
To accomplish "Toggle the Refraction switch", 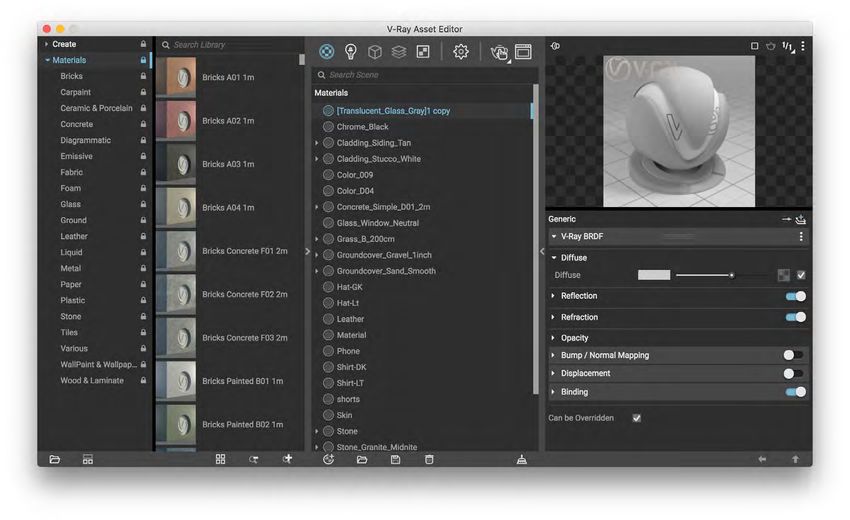I will (796, 317).
